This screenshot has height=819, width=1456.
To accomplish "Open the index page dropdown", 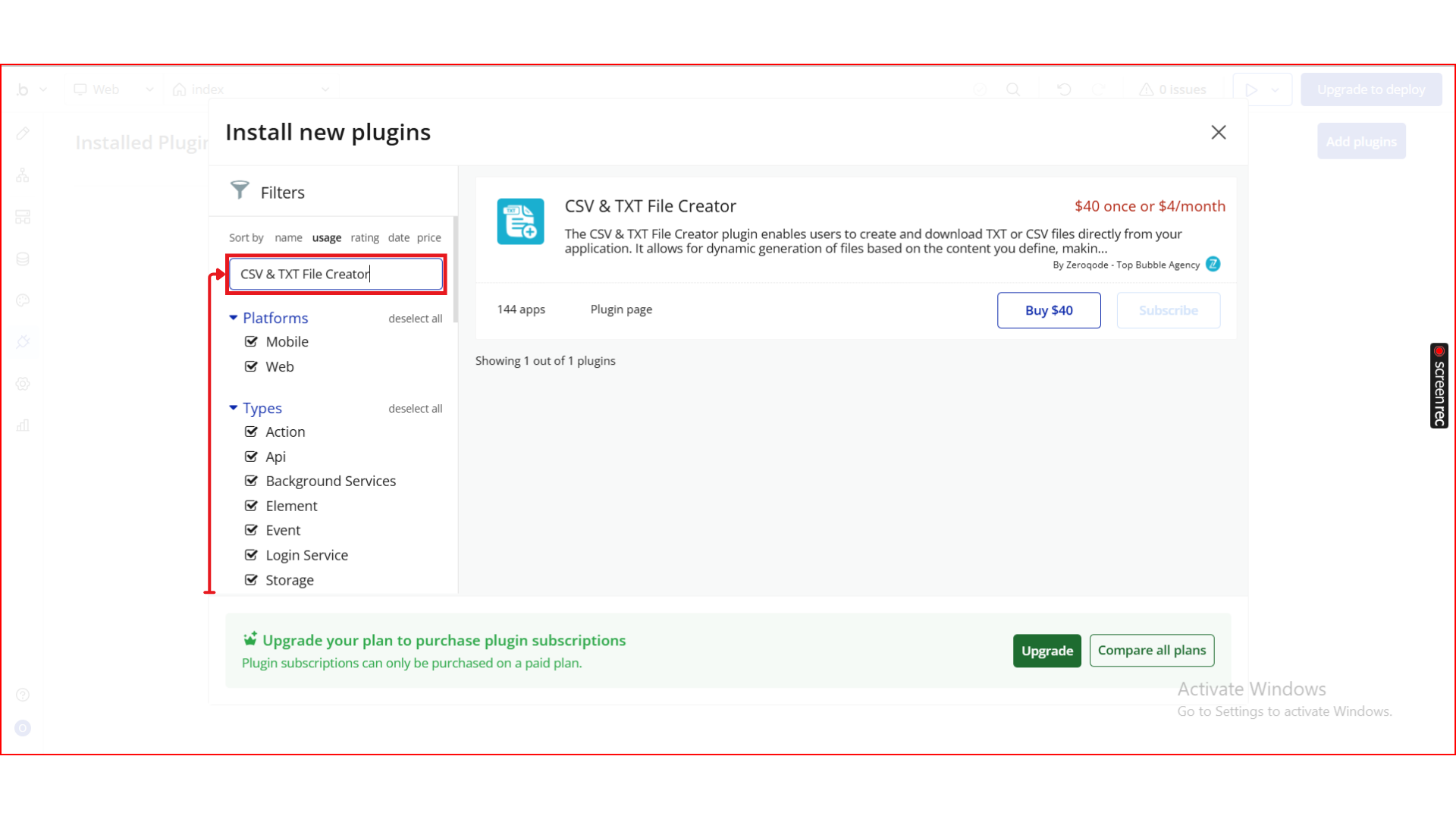I will click(250, 89).
